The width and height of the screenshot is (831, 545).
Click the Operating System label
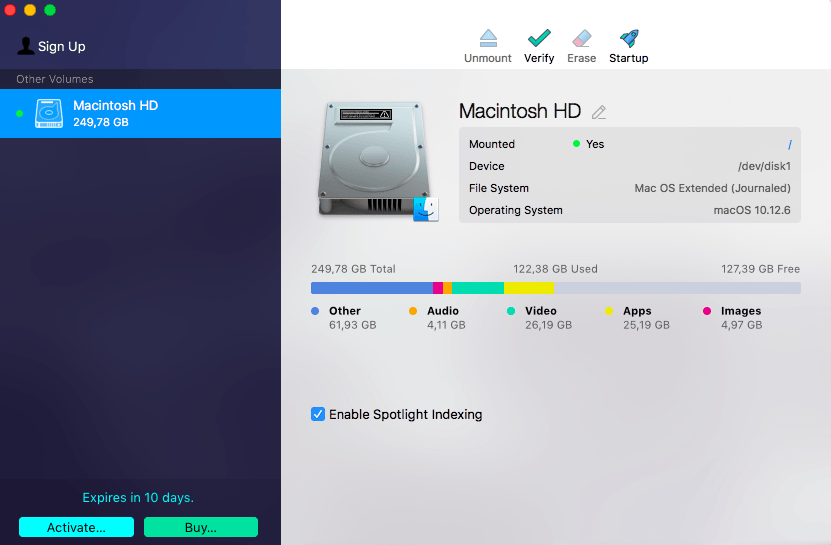[516, 210]
